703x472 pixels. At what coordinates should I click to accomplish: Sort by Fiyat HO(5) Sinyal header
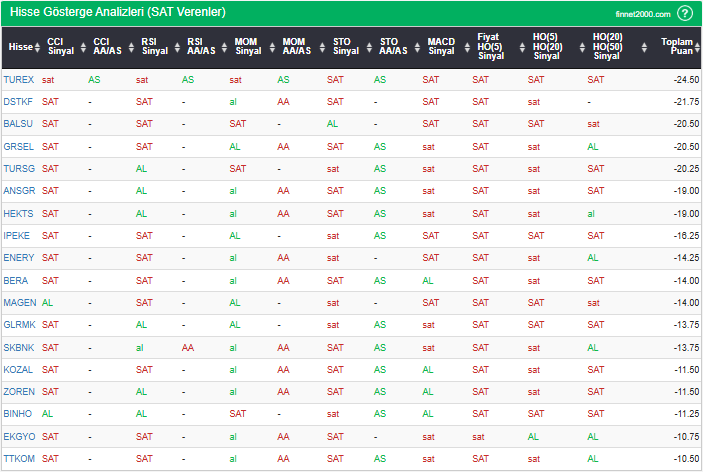[490, 46]
